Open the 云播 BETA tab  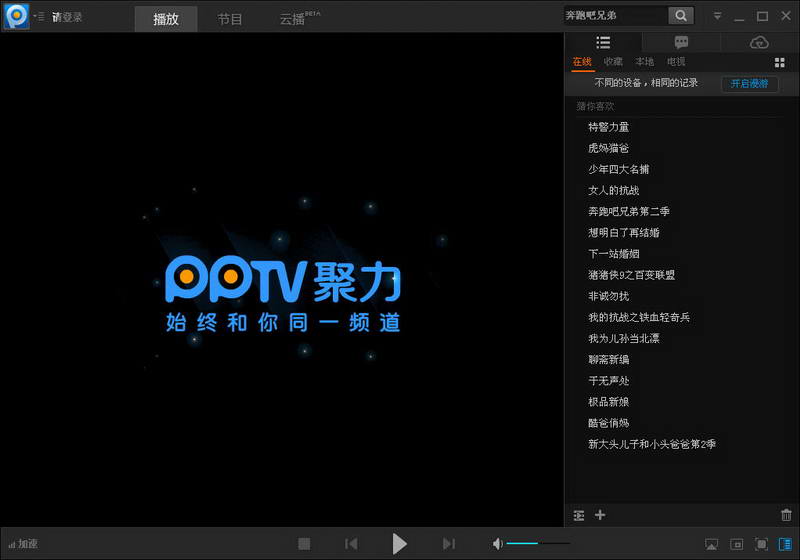point(299,19)
